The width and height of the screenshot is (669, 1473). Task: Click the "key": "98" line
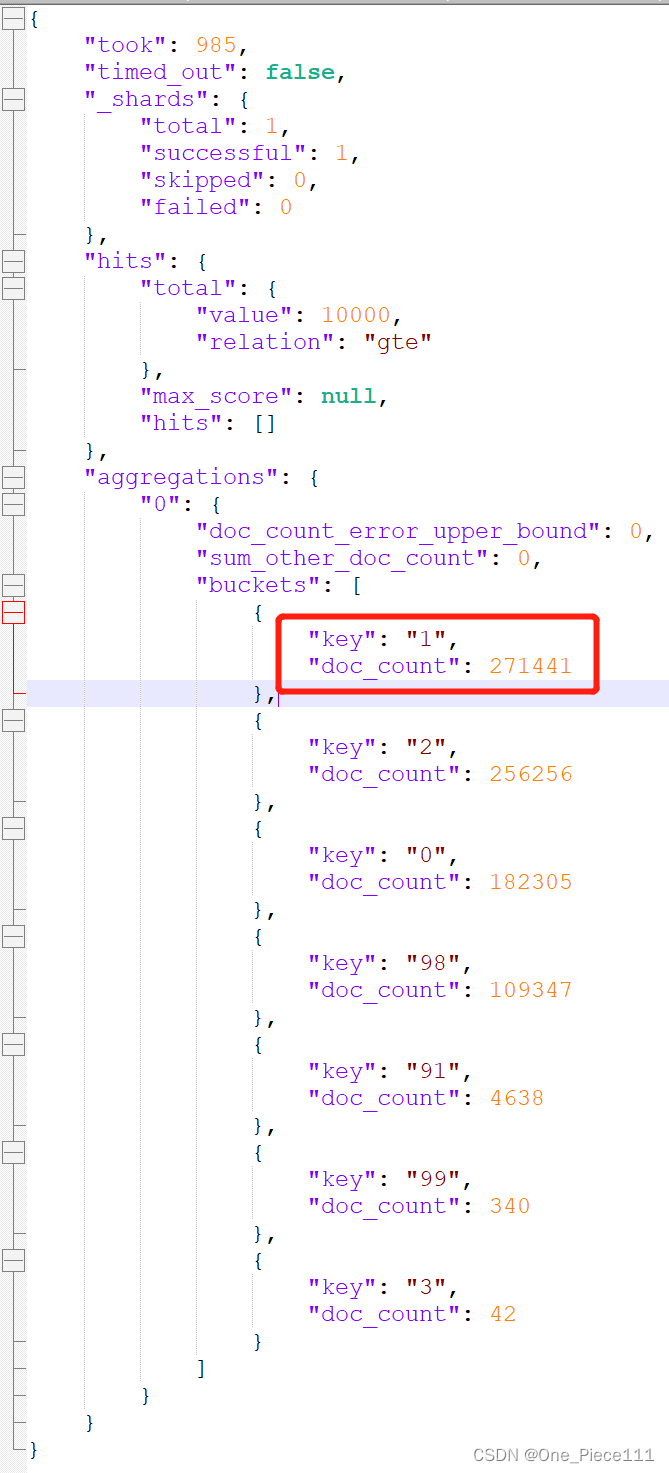click(x=390, y=963)
